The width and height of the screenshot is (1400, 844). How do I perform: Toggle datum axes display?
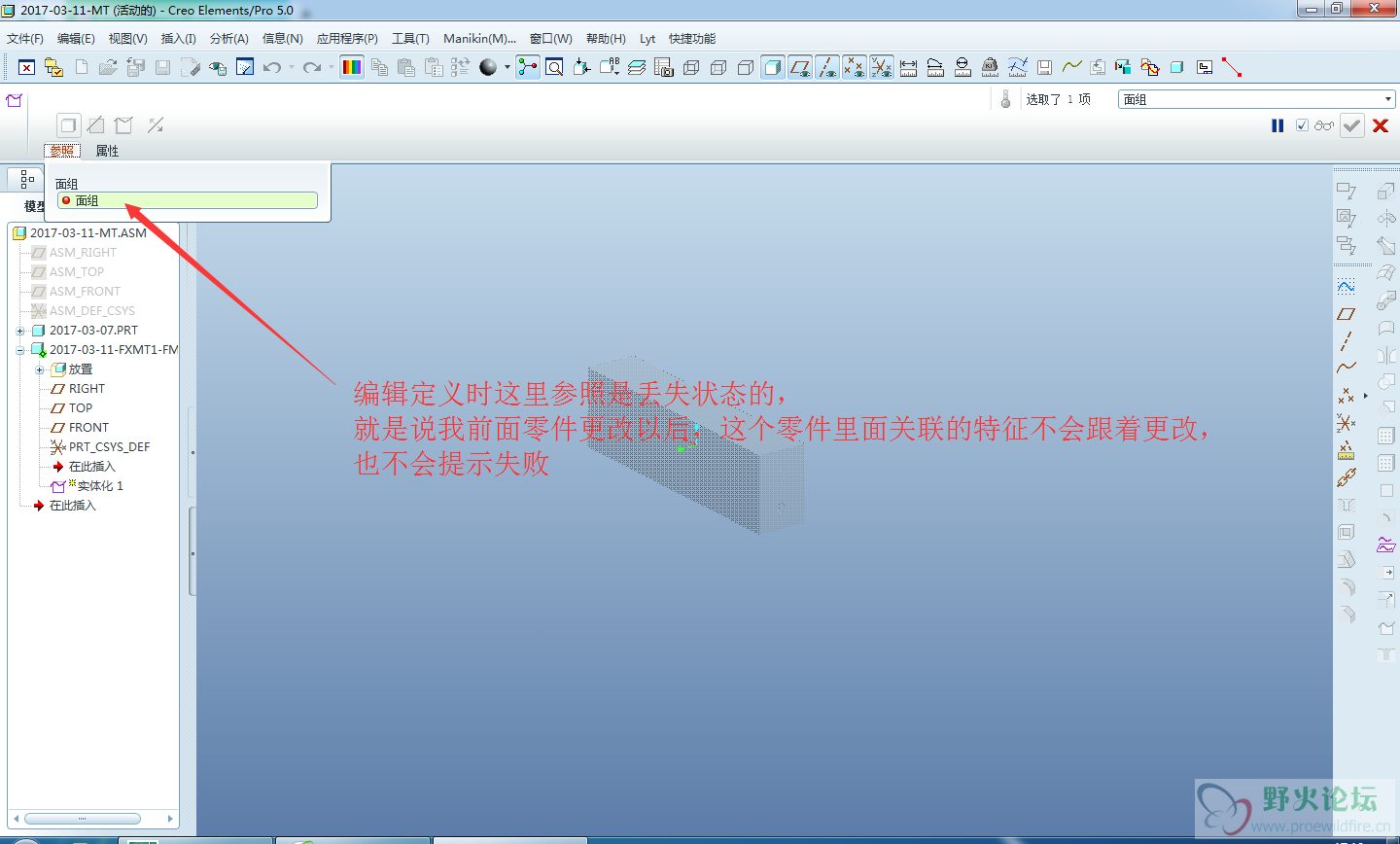(827, 67)
